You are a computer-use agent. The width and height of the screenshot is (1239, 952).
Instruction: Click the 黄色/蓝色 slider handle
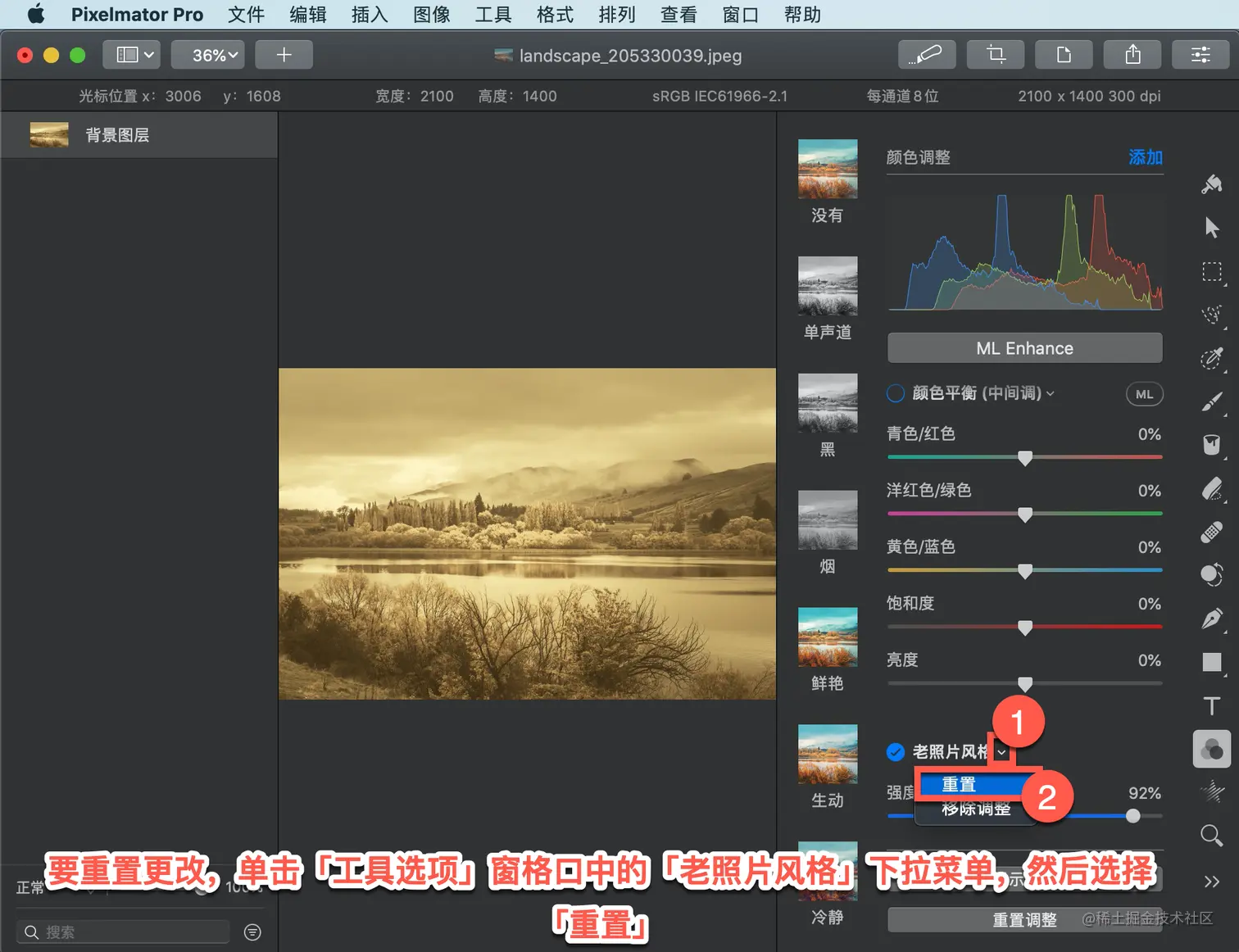click(1025, 571)
